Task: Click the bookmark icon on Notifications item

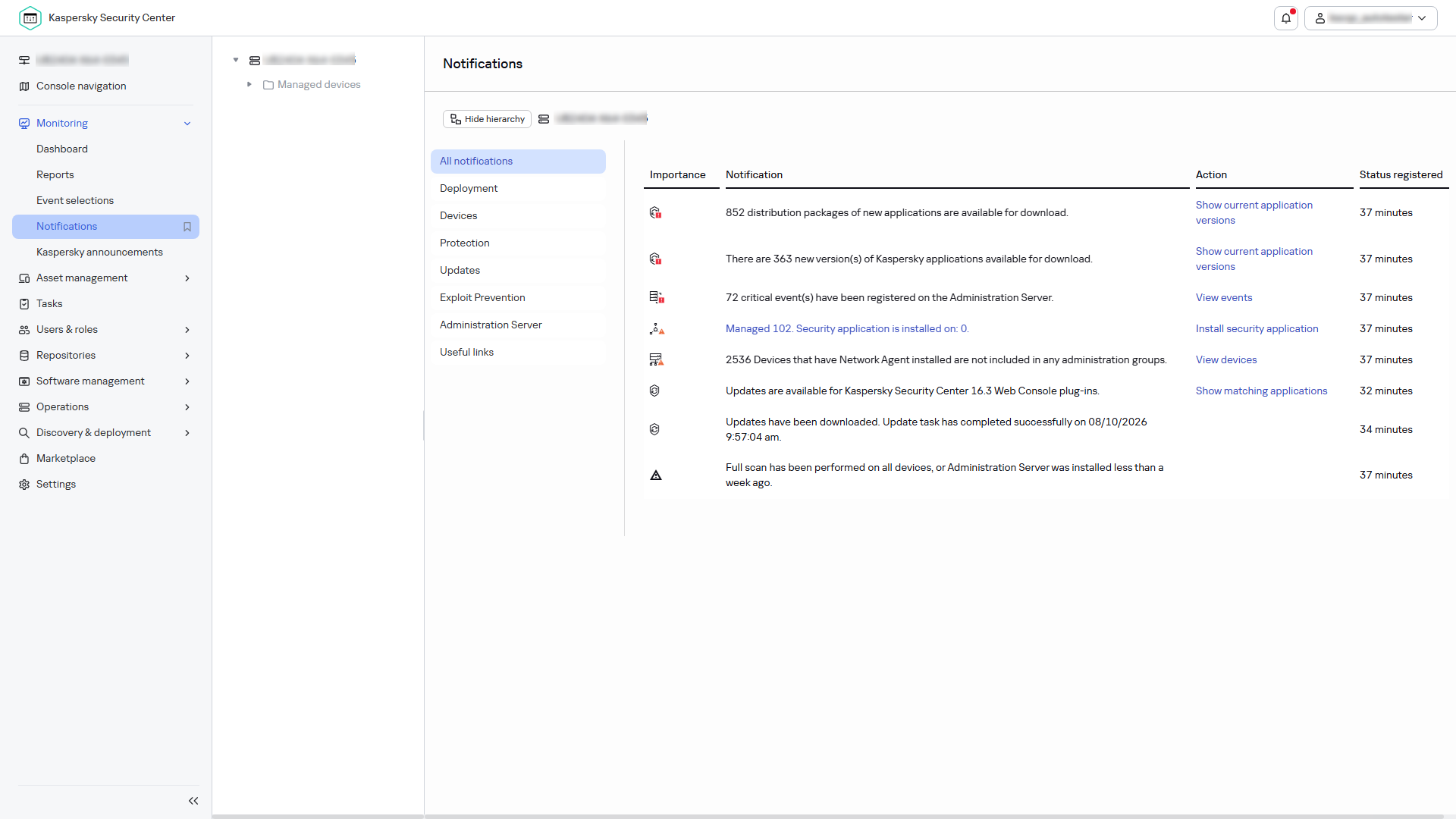Action: coord(187,227)
